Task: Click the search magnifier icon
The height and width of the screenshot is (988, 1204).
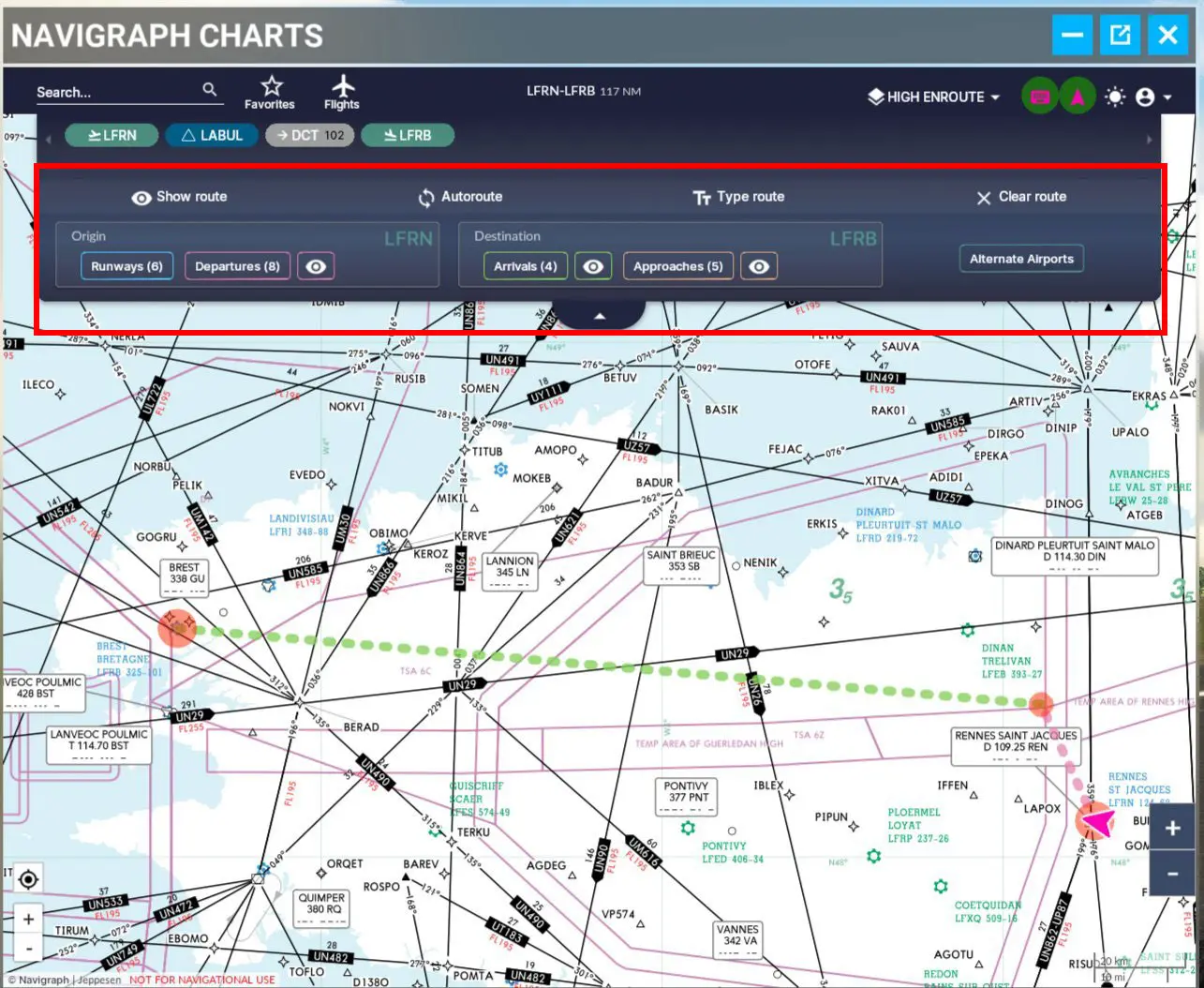Action: point(210,89)
